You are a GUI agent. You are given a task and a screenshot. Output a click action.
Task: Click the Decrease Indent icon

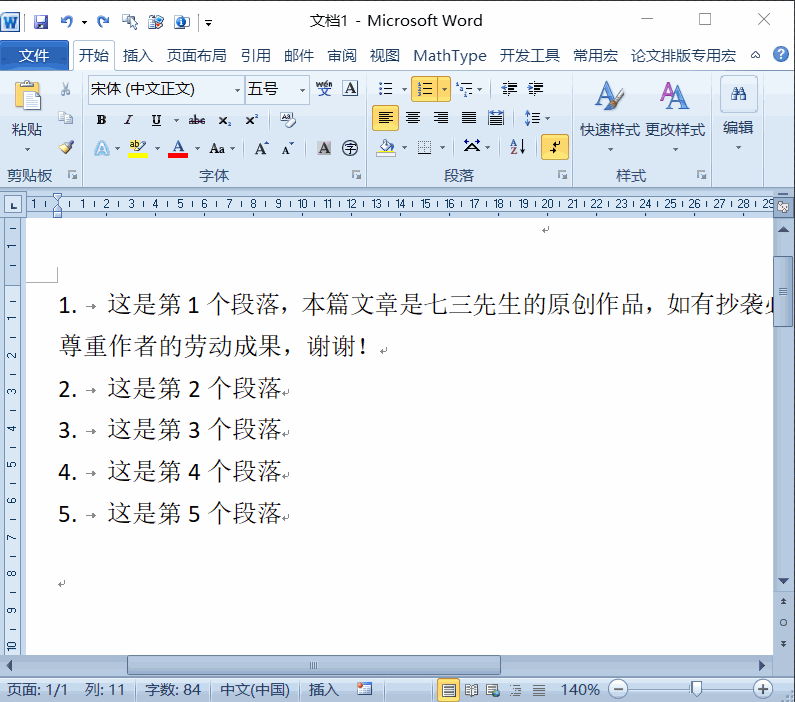tap(509, 89)
